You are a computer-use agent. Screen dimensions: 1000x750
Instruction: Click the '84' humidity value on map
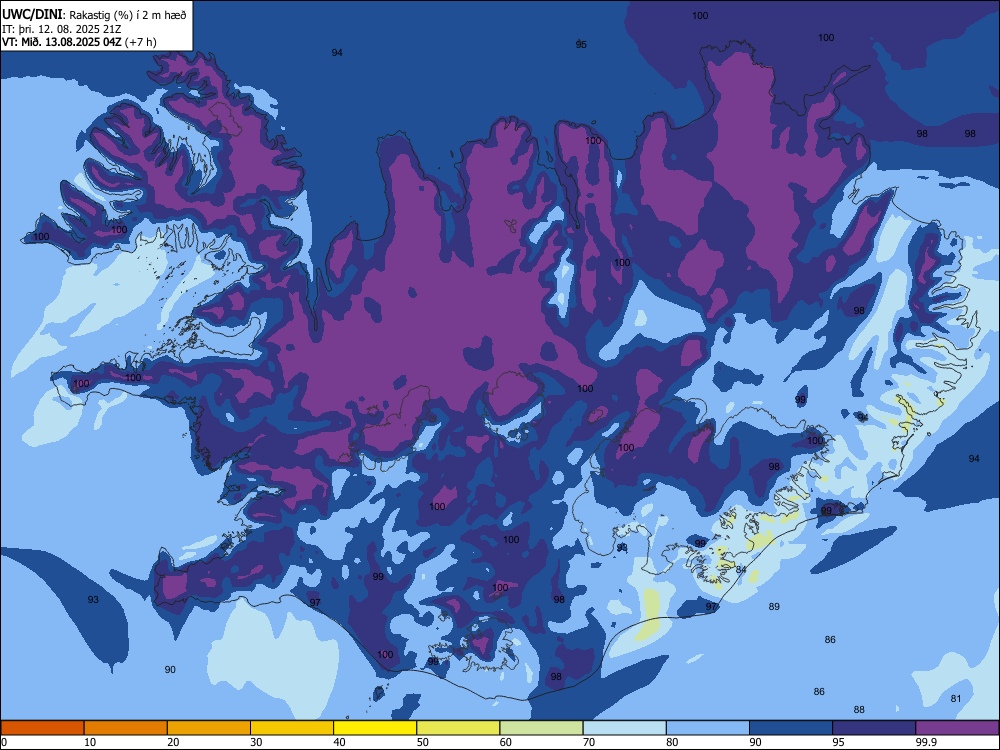tap(740, 570)
